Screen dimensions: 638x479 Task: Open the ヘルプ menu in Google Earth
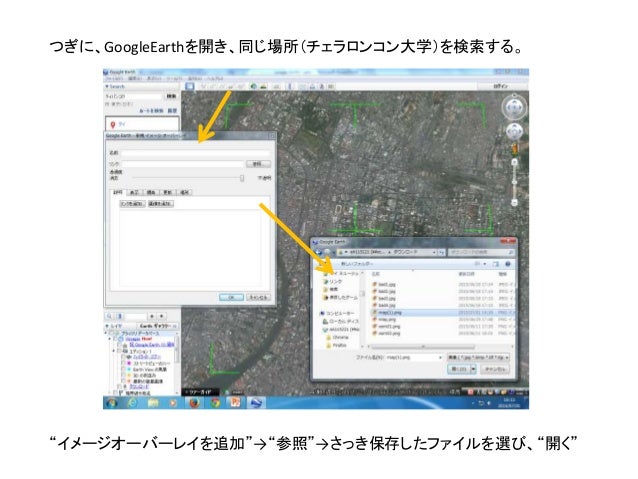[215, 79]
